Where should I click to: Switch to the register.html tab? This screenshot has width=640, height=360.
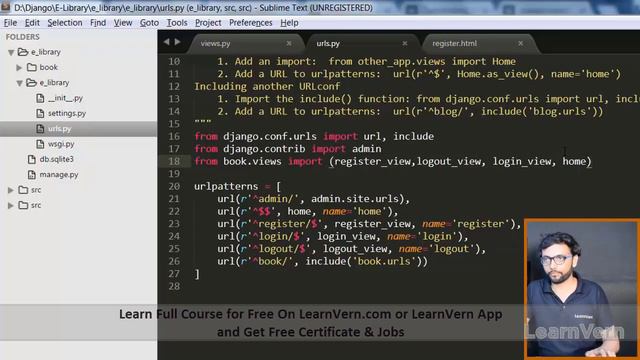click(x=454, y=43)
